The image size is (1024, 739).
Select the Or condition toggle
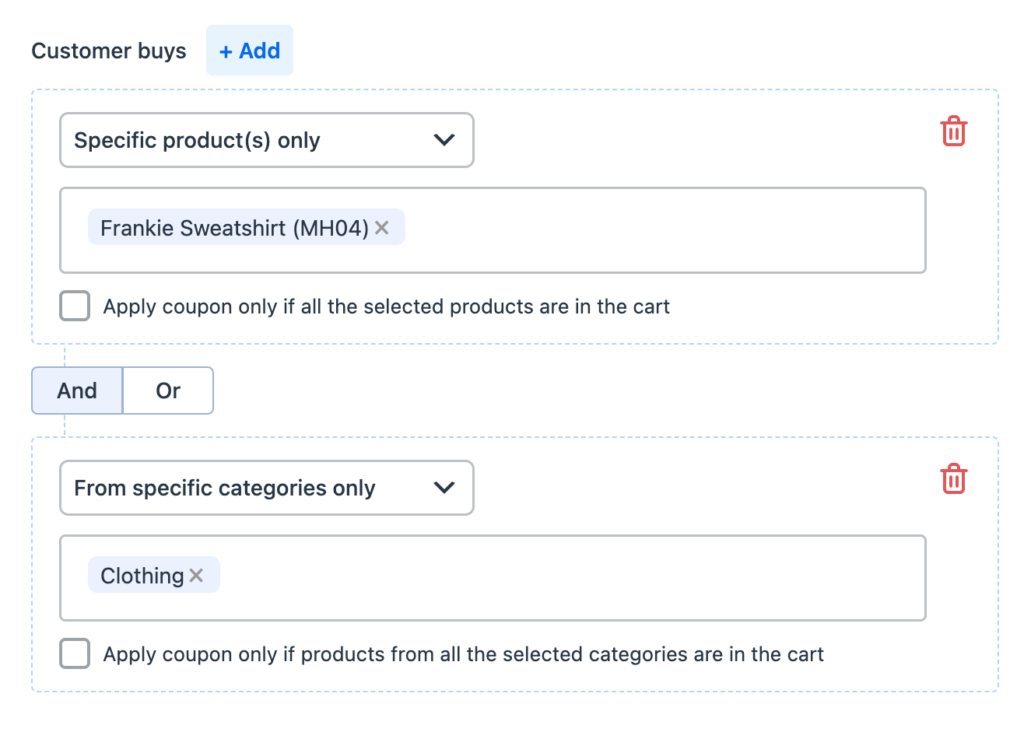[x=168, y=390]
